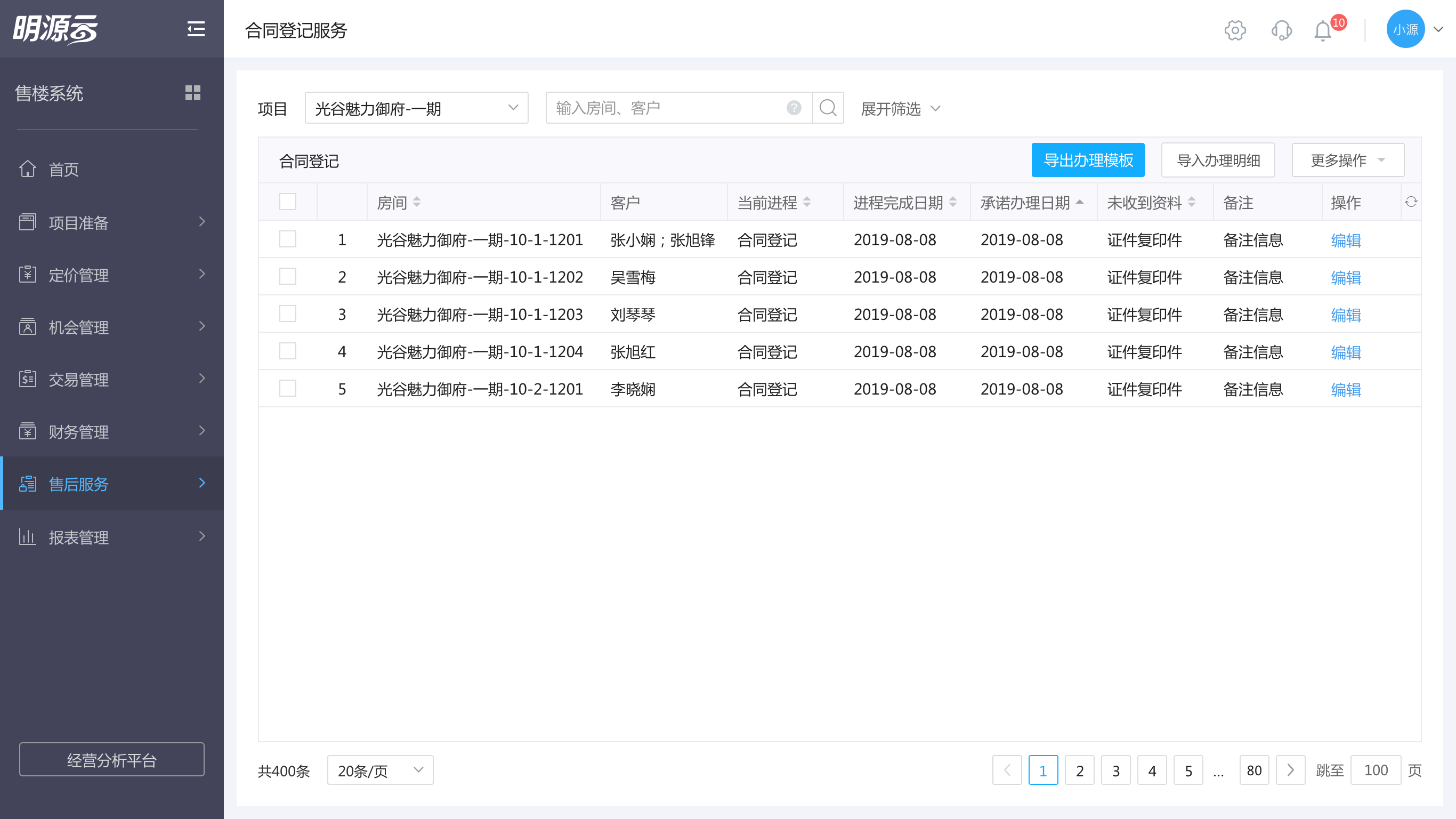Viewport: 1456px width, 819px height.
Task: Click the 导出办理模板 button
Action: click(x=1088, y=160)
